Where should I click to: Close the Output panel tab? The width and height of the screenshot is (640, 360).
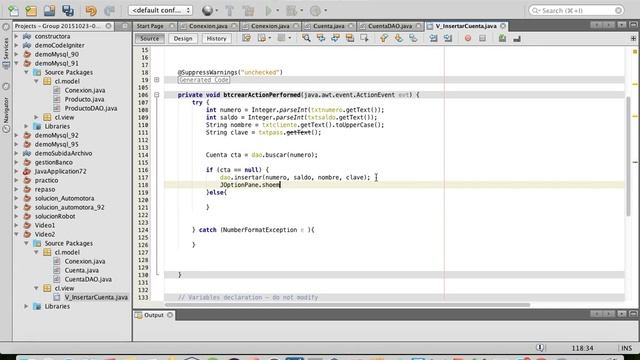pos(170,315)
